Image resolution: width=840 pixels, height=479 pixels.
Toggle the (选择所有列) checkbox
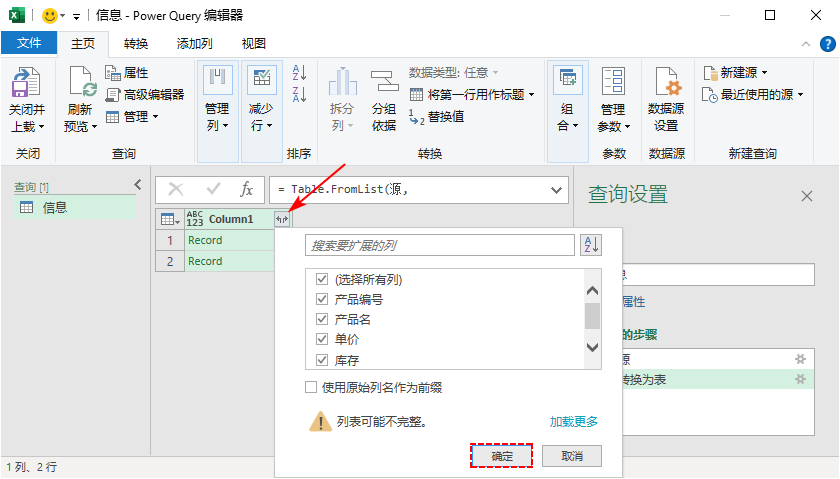click(x=322, y=279)
